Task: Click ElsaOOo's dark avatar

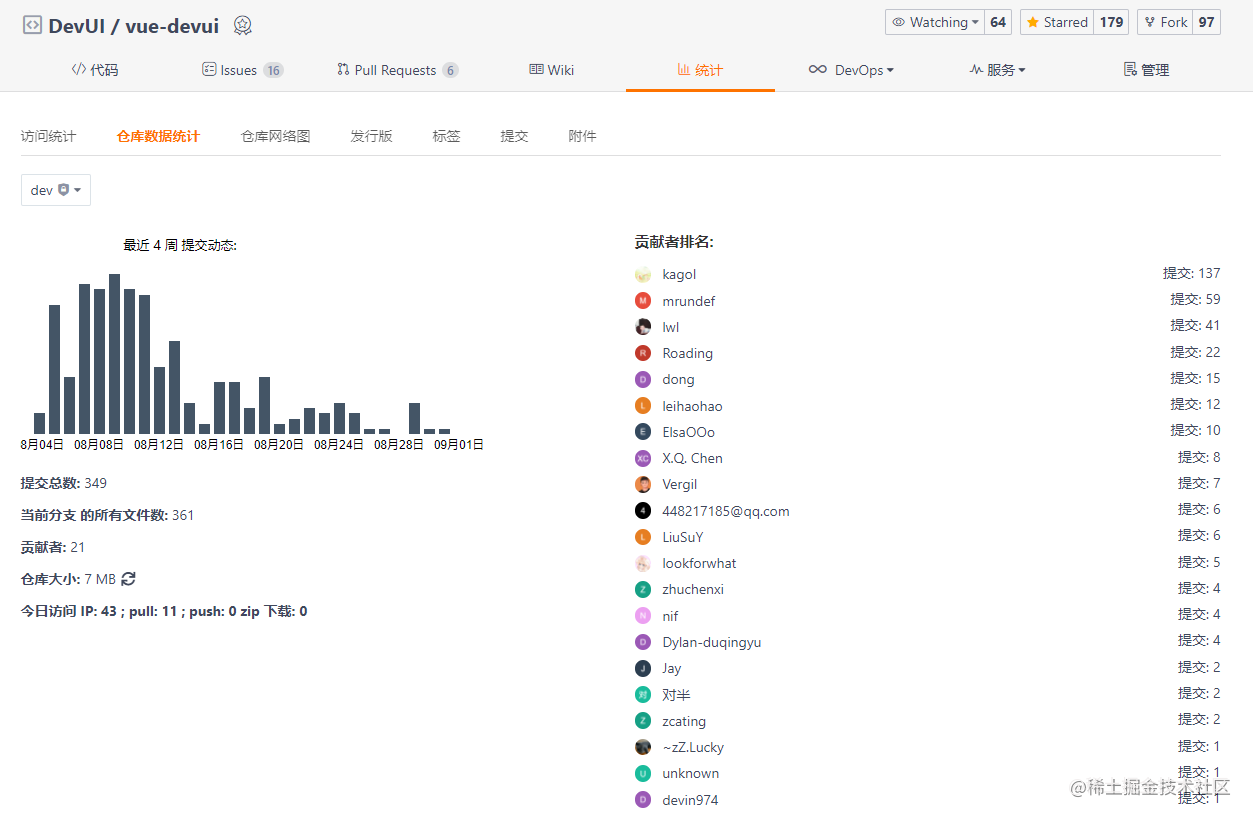Action: coord(643,432)
